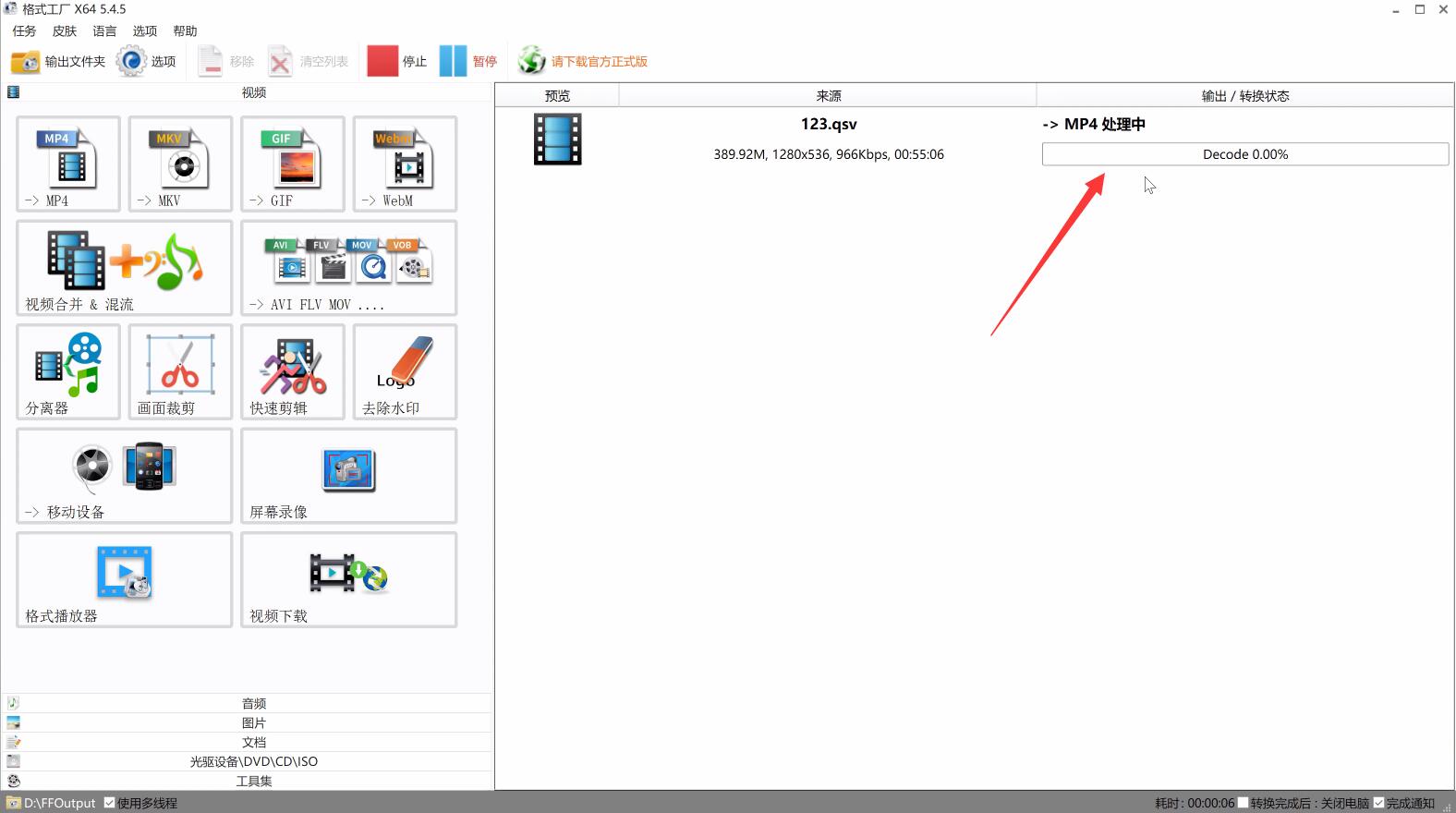Screen dimensions: 1456x813
Task: Pick the GIF conversion tile
Action: 293,164
